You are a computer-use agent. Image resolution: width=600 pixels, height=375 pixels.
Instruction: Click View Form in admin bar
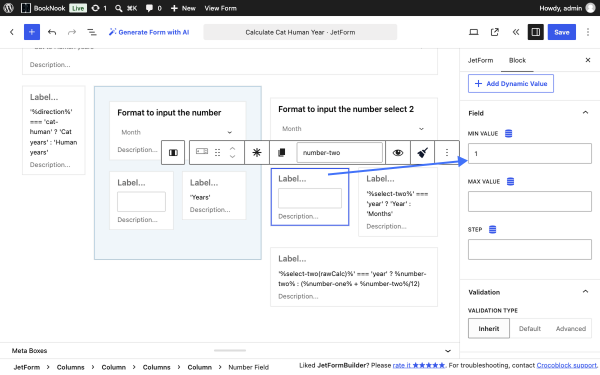pos(220,8)
